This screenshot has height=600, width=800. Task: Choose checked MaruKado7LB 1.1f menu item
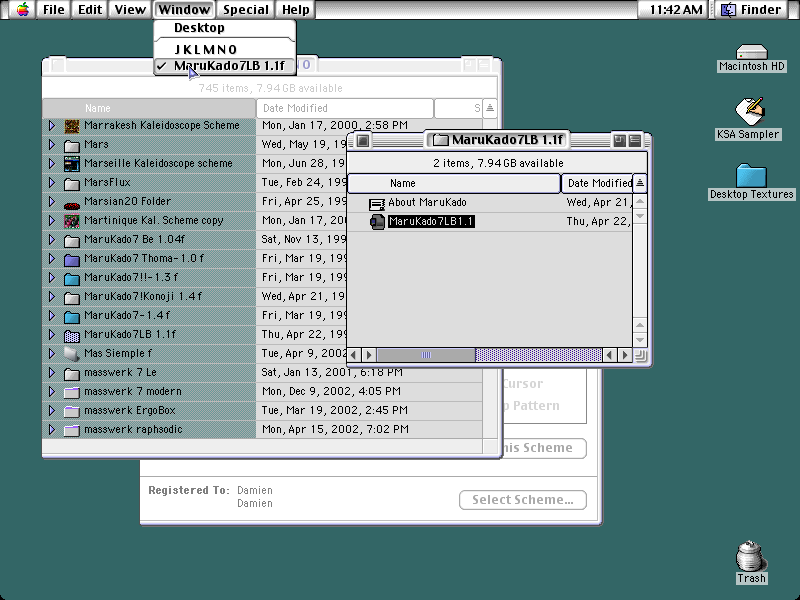[224, 66]
